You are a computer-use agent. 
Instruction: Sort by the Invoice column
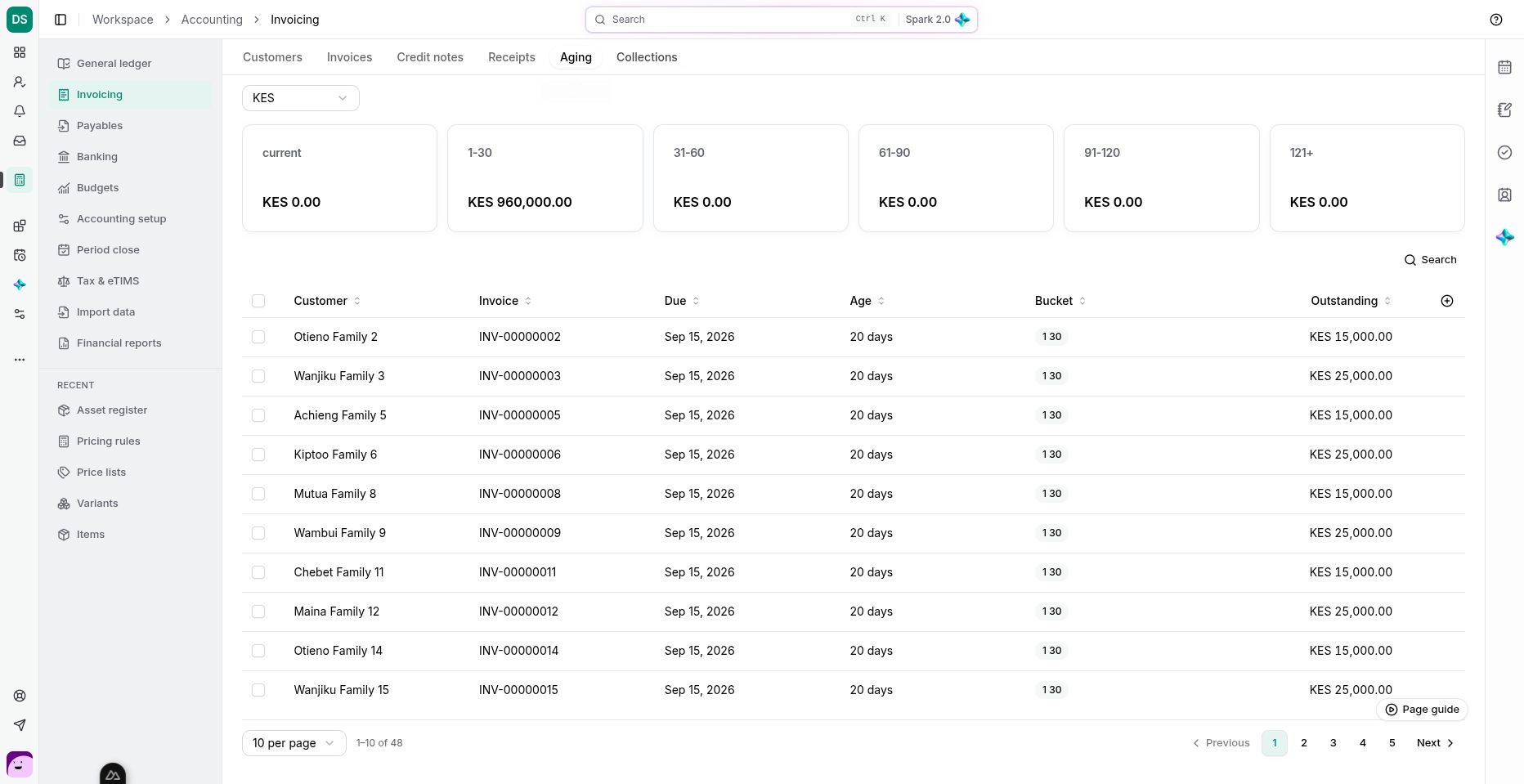(505, 301)
